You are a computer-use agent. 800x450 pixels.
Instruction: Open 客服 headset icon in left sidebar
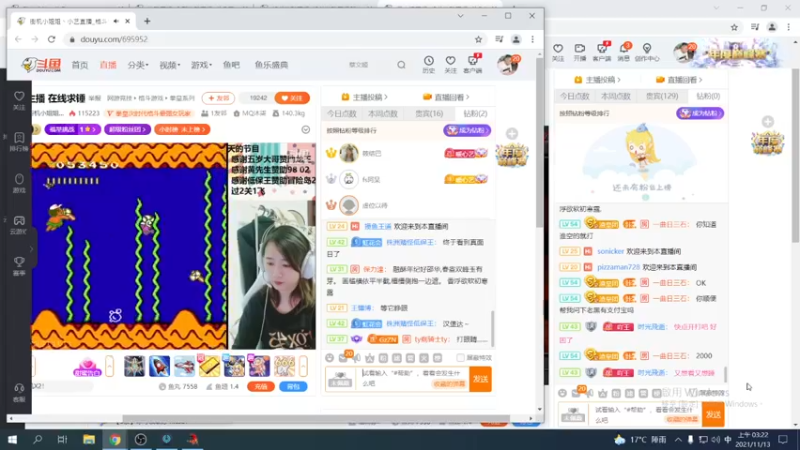[x=19, y=392]
